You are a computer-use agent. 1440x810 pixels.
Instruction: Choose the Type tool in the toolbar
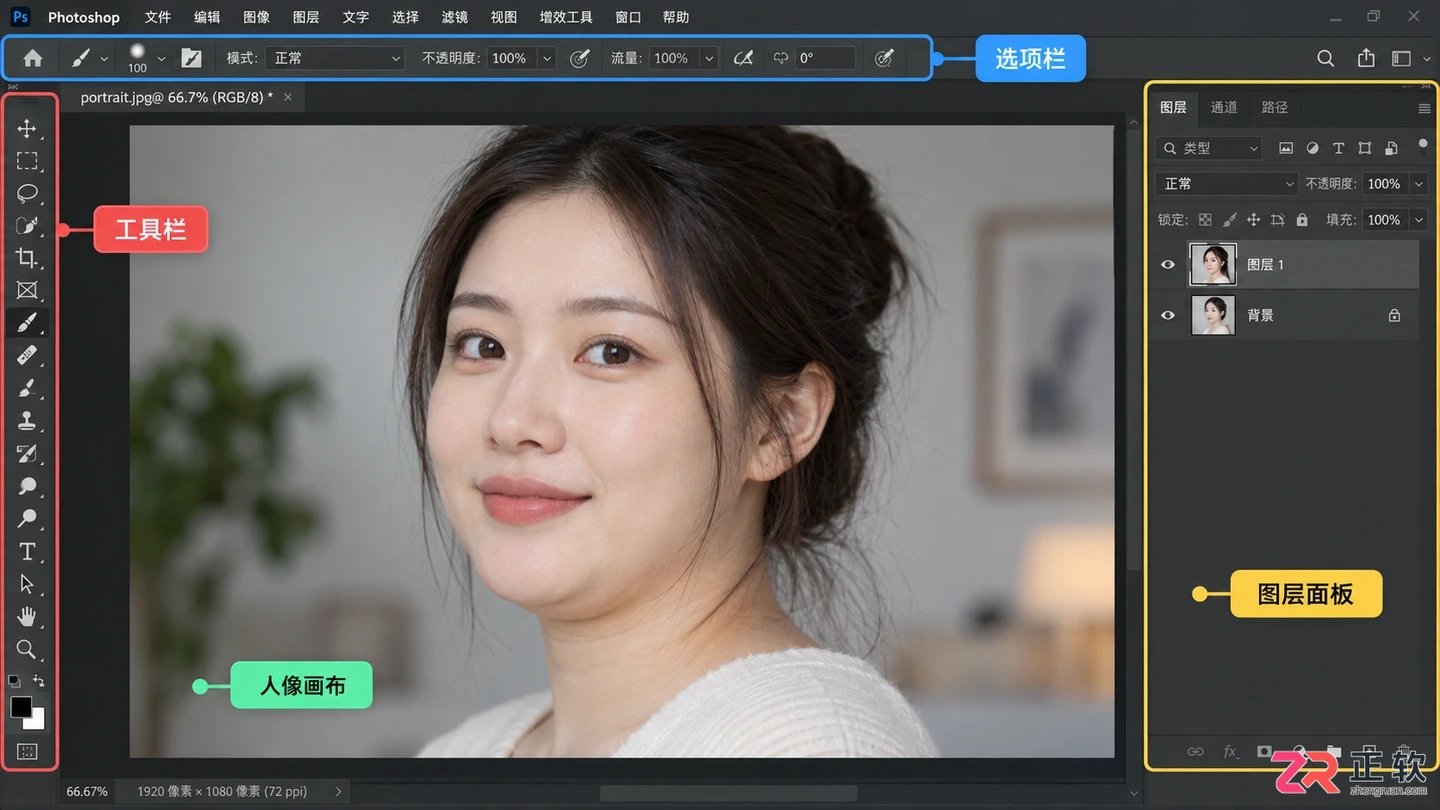coord(27,551)
